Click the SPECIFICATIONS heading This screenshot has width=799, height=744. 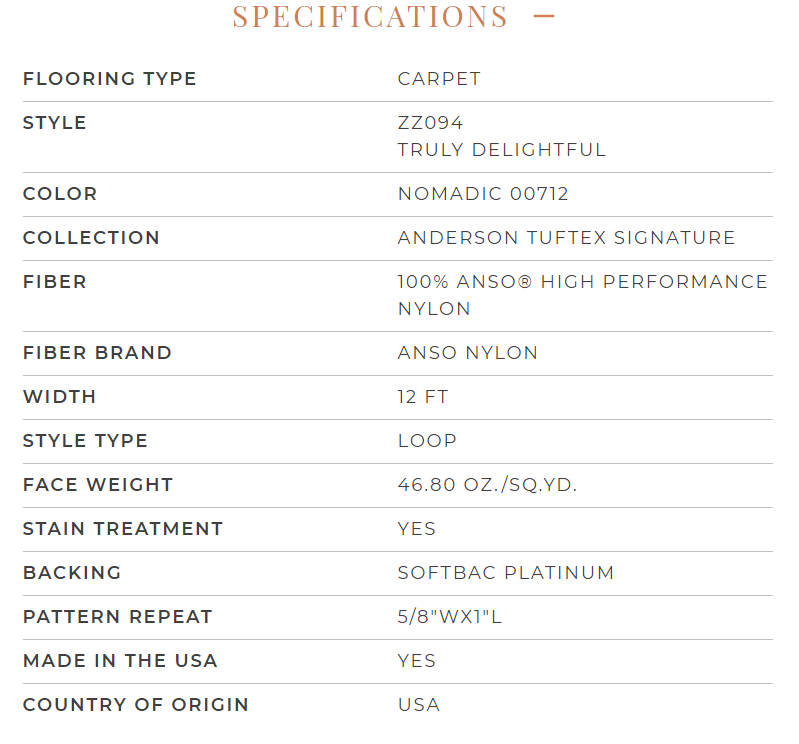(x=370, y=16)
